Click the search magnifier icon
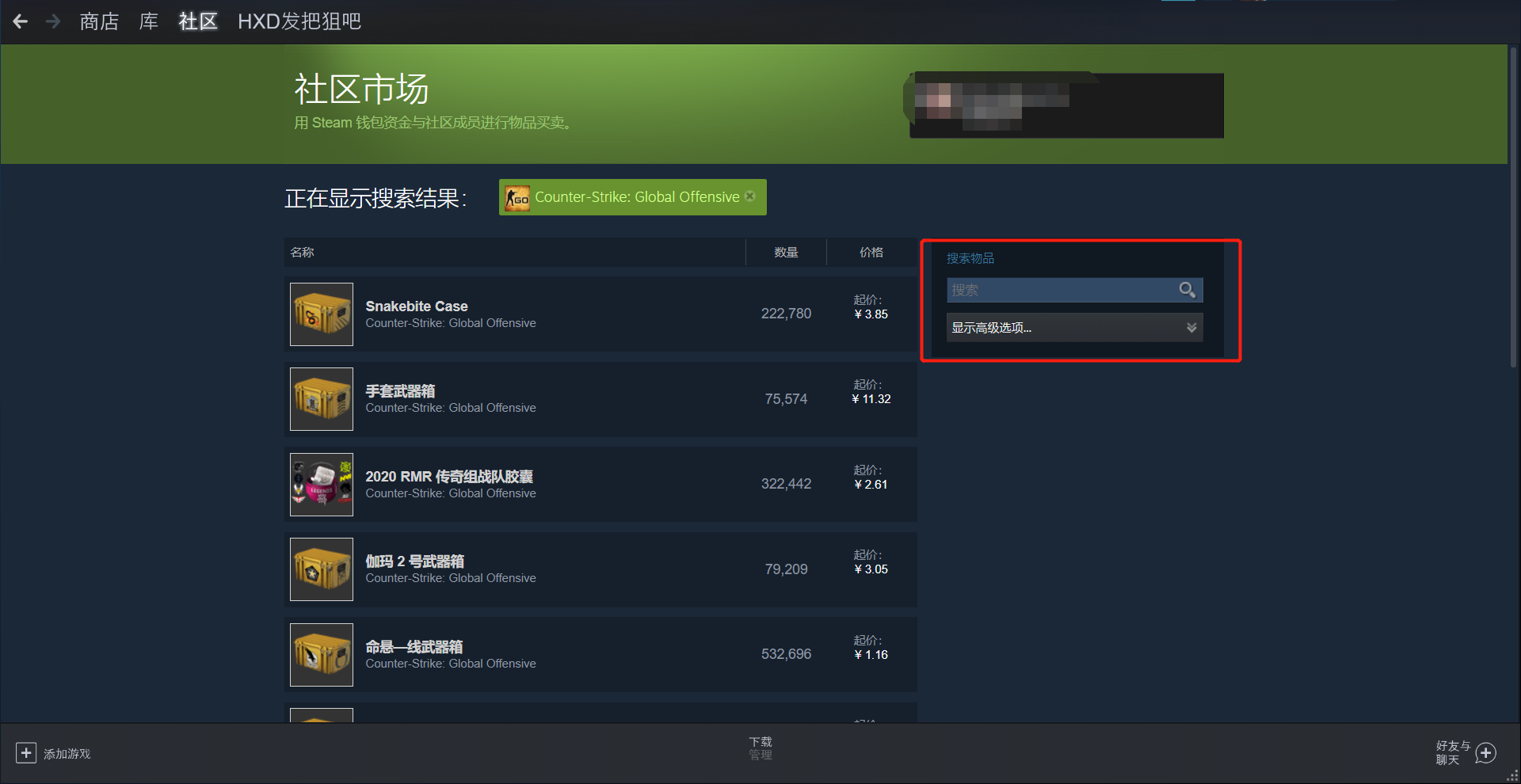Viewport: 1521px width, 784px height. click(1187, 290)
